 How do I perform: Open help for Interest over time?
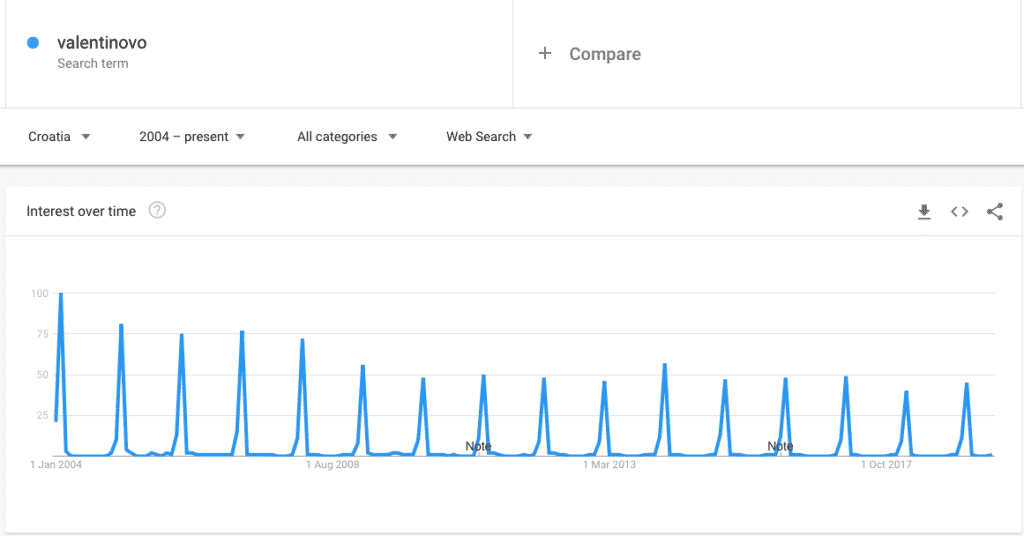157,211
